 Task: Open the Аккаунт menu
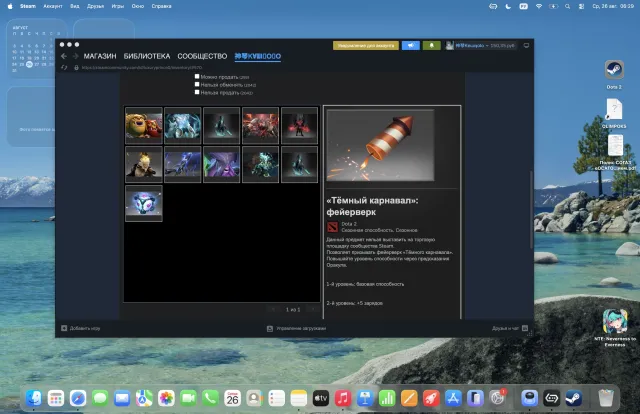tap(53, 6)
